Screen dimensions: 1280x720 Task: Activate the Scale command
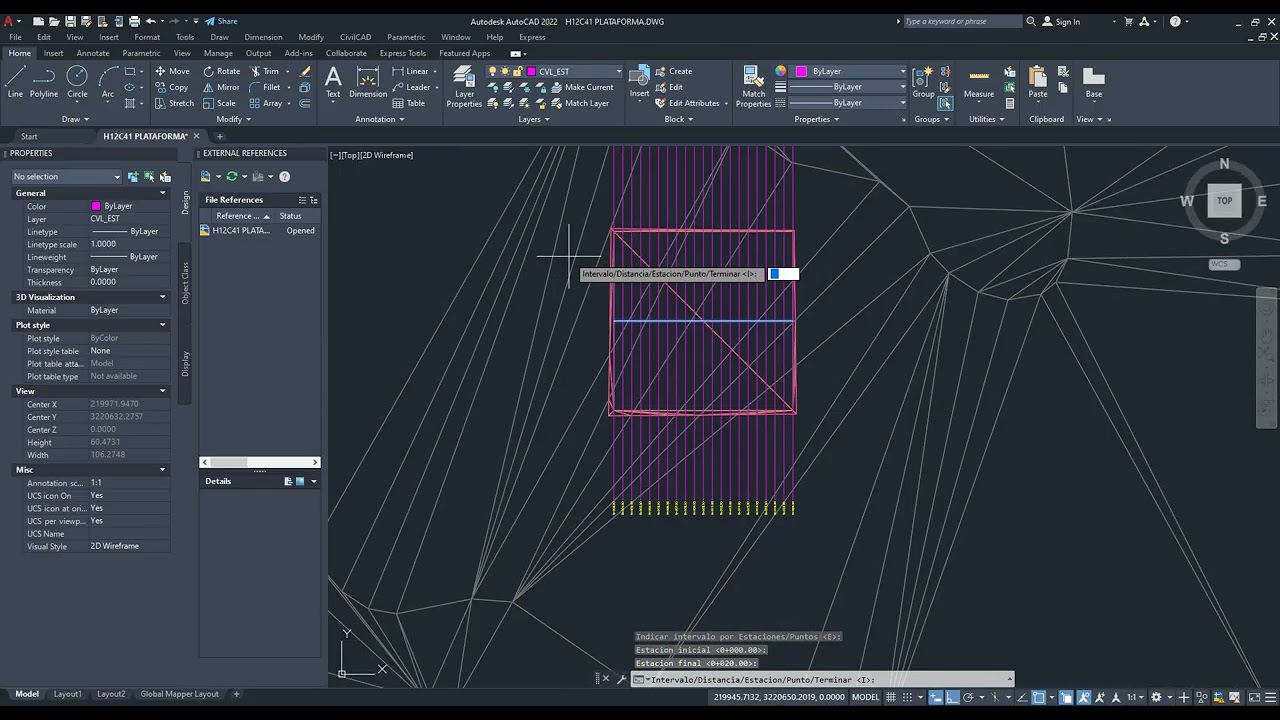click(x=220, y=103)
